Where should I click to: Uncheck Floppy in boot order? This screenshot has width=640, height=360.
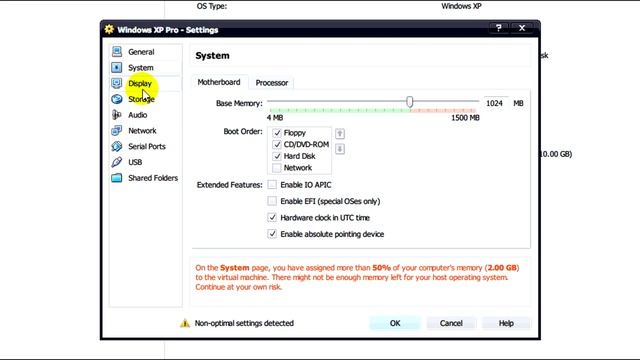click(277, 133)
